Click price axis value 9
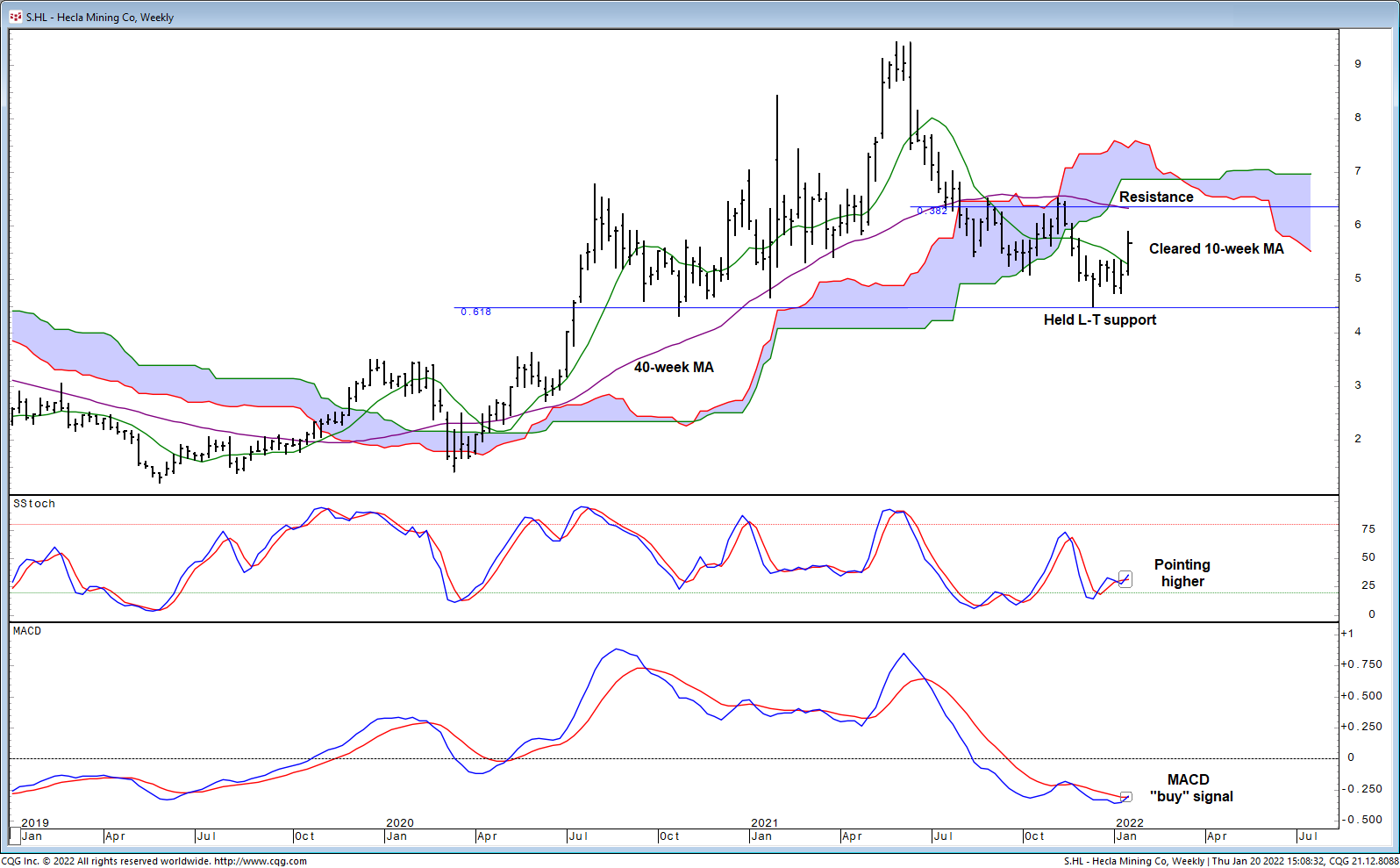The height and width of the screenshot is (868, 1400). pos(1358,64)
